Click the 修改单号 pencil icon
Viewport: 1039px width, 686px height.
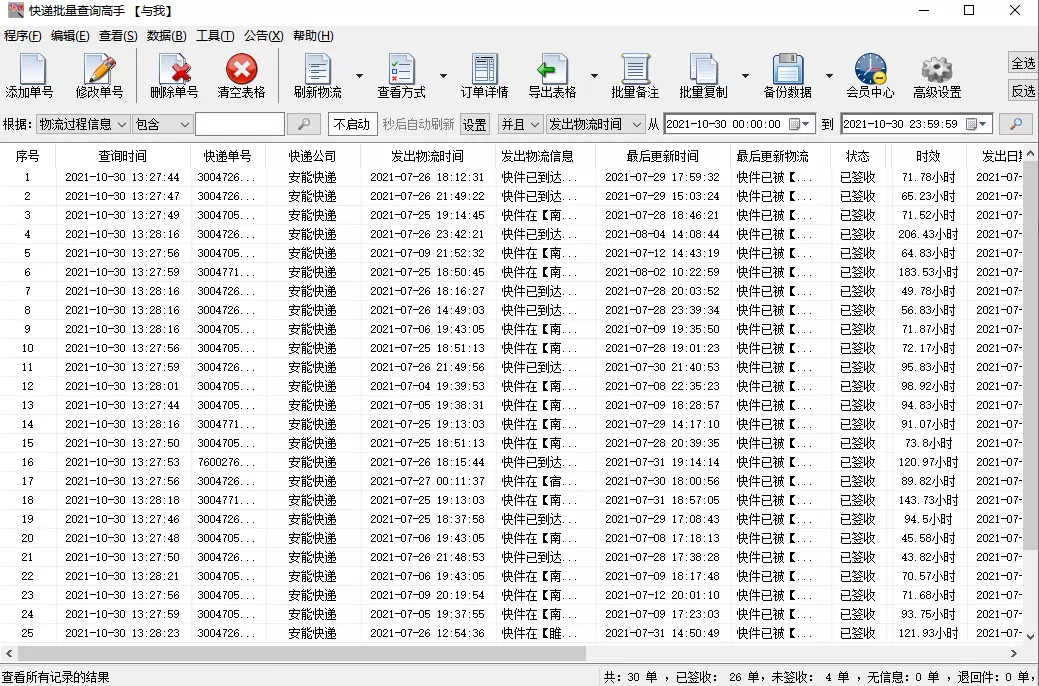pyautogui.click(x=99, y=69)
